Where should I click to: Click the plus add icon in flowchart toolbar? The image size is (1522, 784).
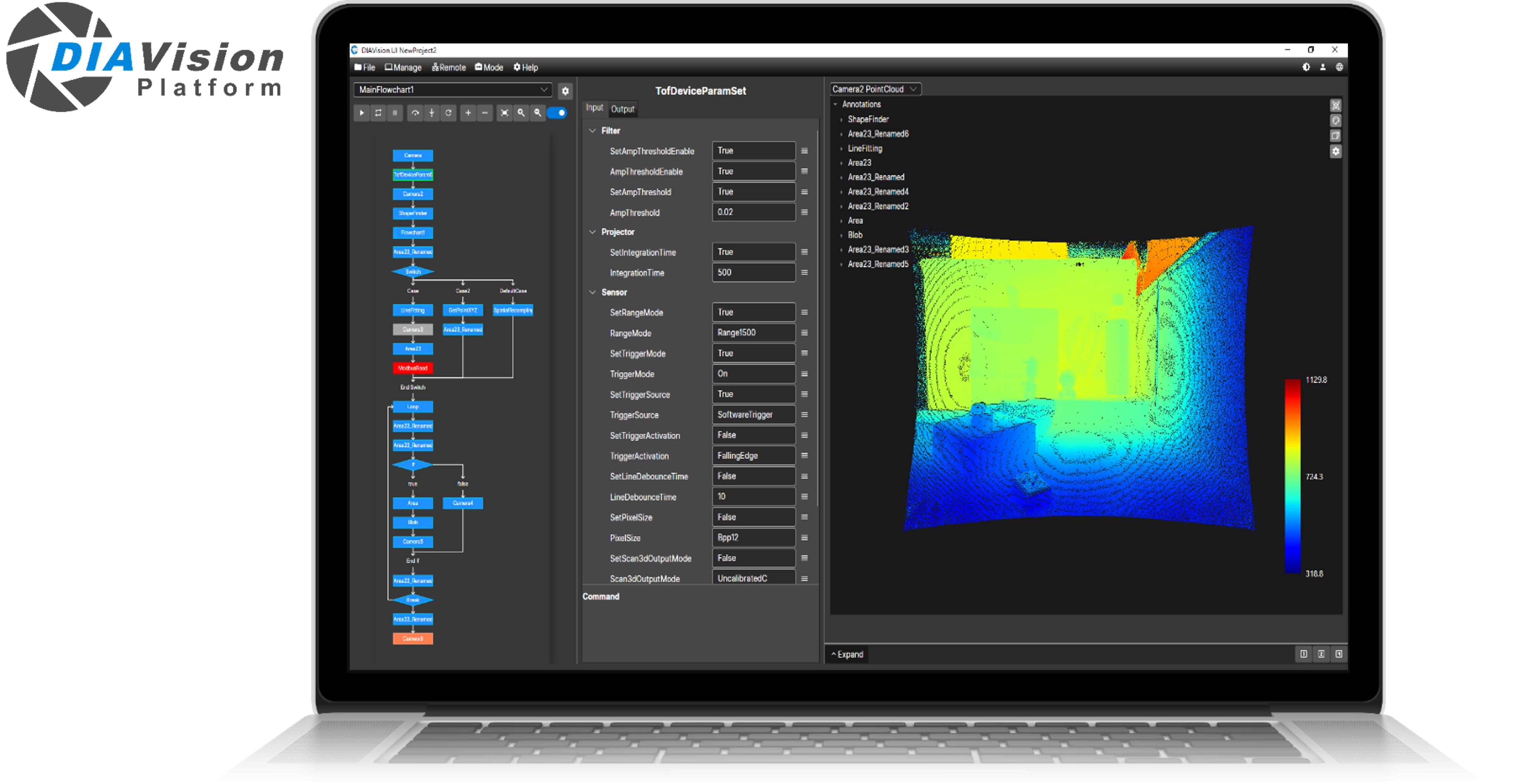click(x=468, y=113)
